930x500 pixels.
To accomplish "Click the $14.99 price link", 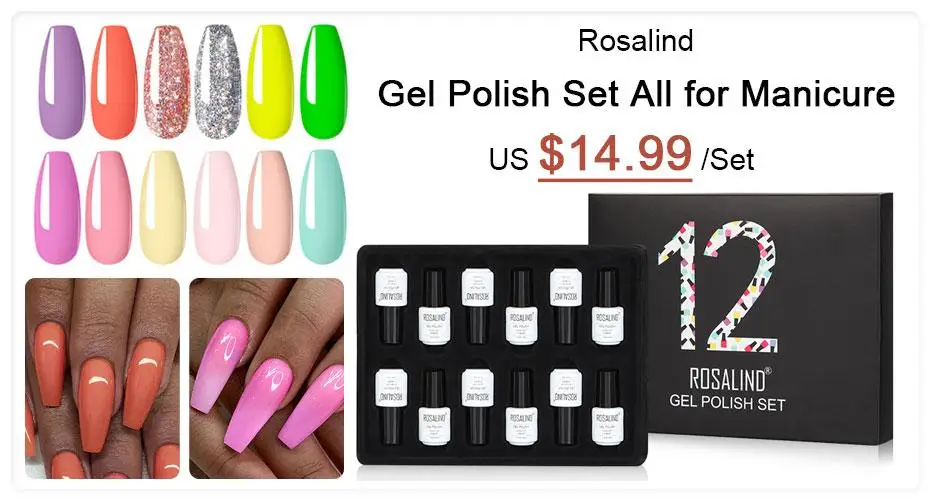I will click(615, 155).
